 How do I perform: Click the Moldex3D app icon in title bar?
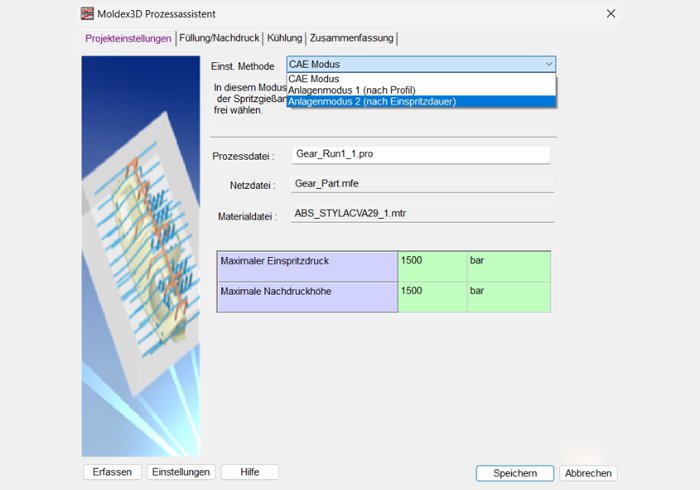point(87,14)
